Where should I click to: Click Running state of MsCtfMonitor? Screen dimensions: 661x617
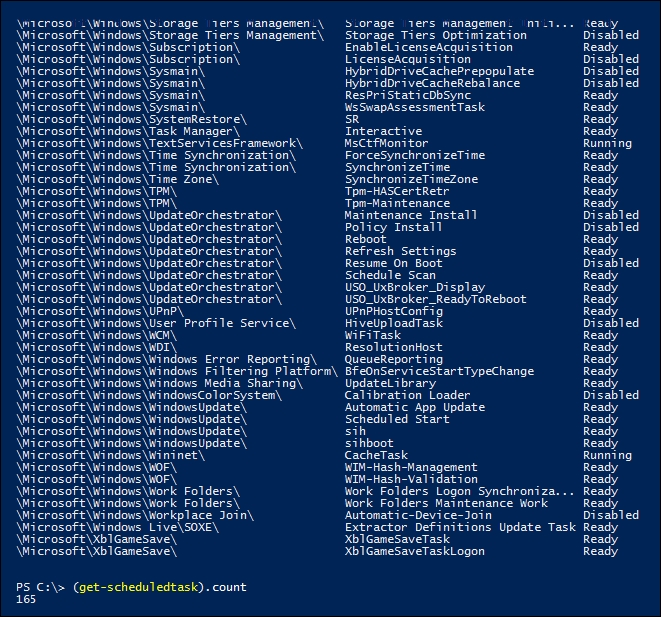click(607, 143)
